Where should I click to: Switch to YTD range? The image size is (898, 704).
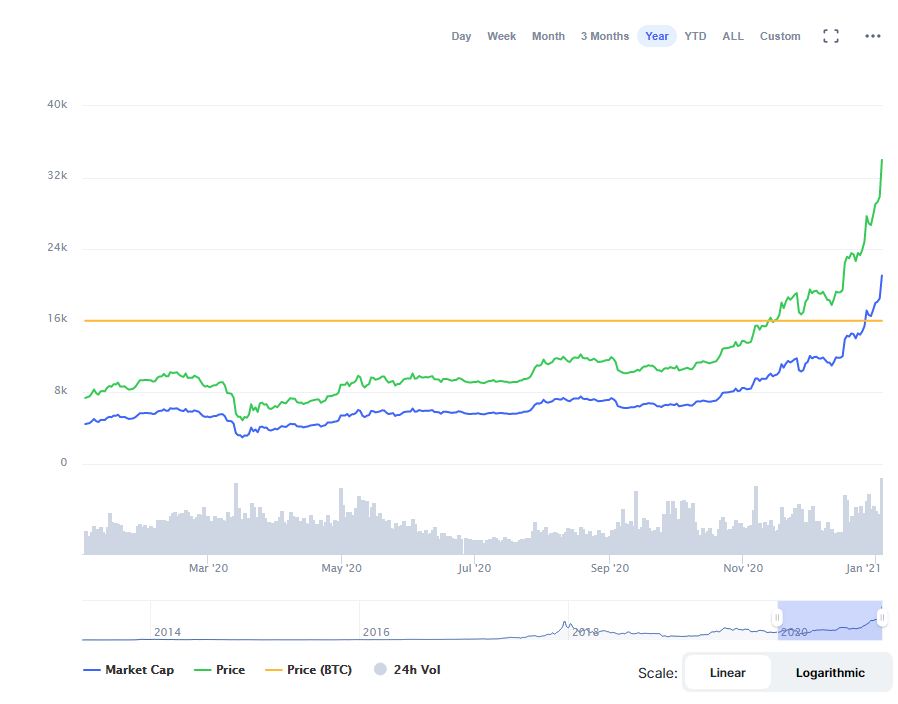click(695, 36)
